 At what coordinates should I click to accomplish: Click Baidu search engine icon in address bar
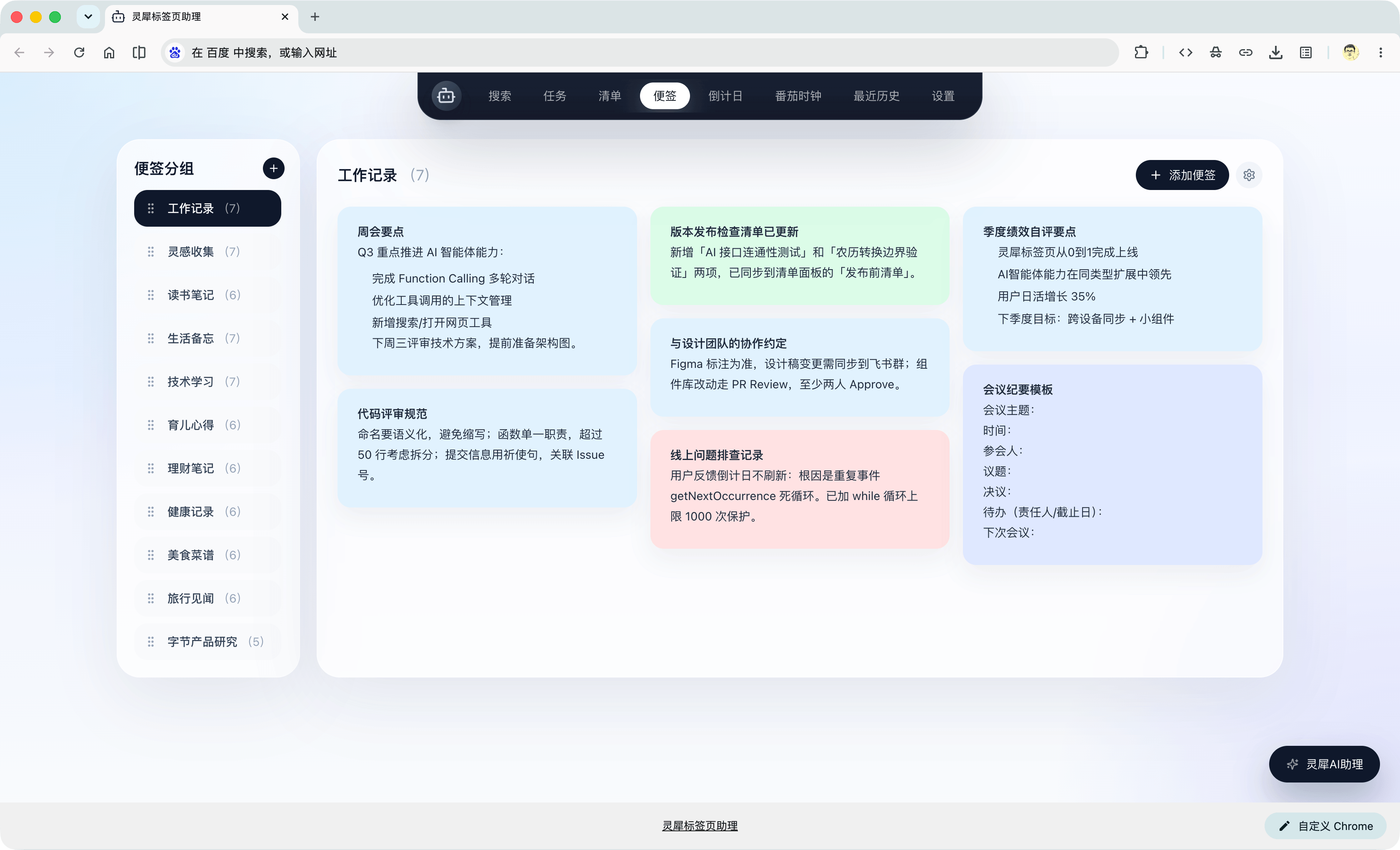tap(175, 52)
